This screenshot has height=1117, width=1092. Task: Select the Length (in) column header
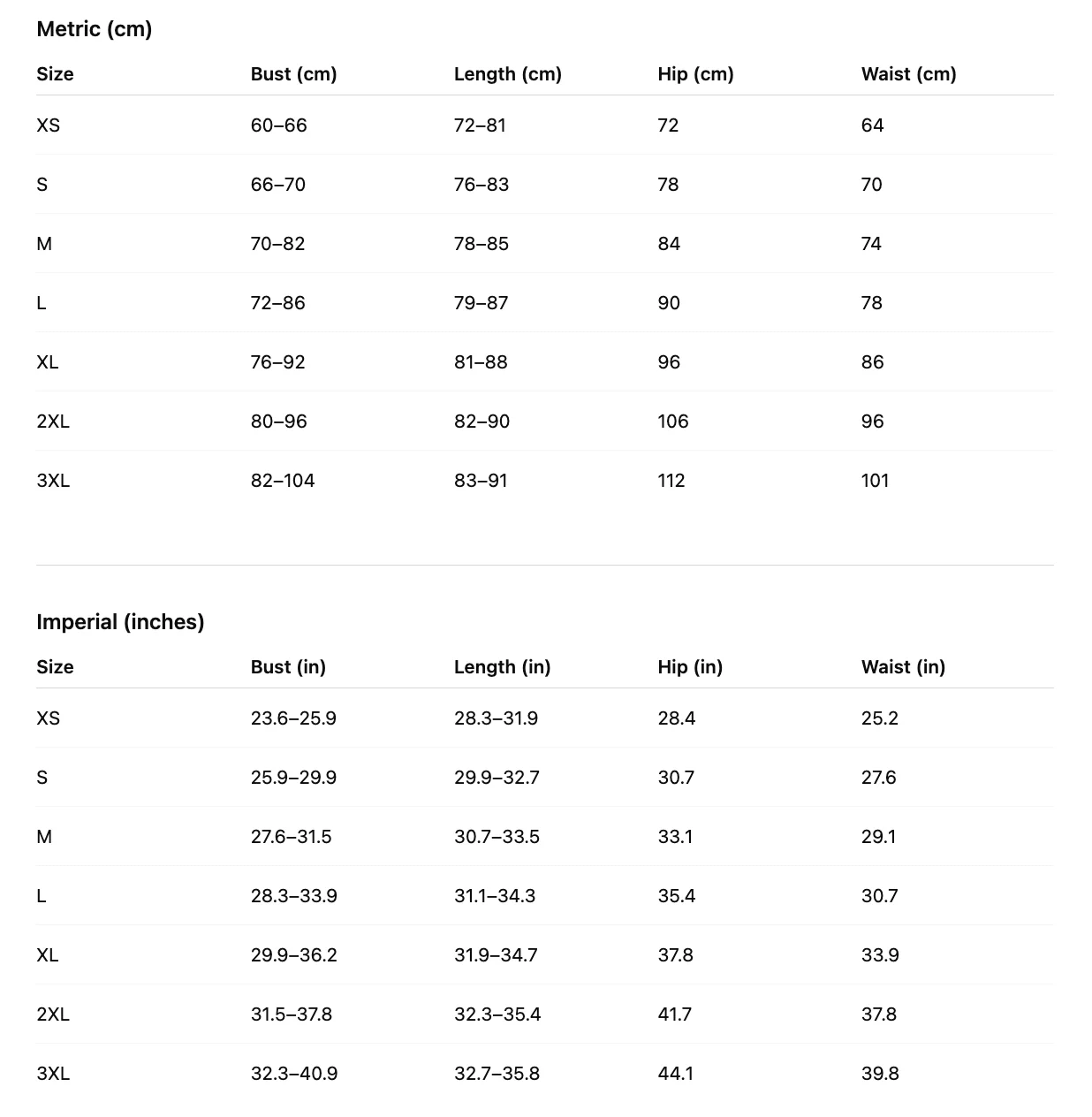pos(503,667)
